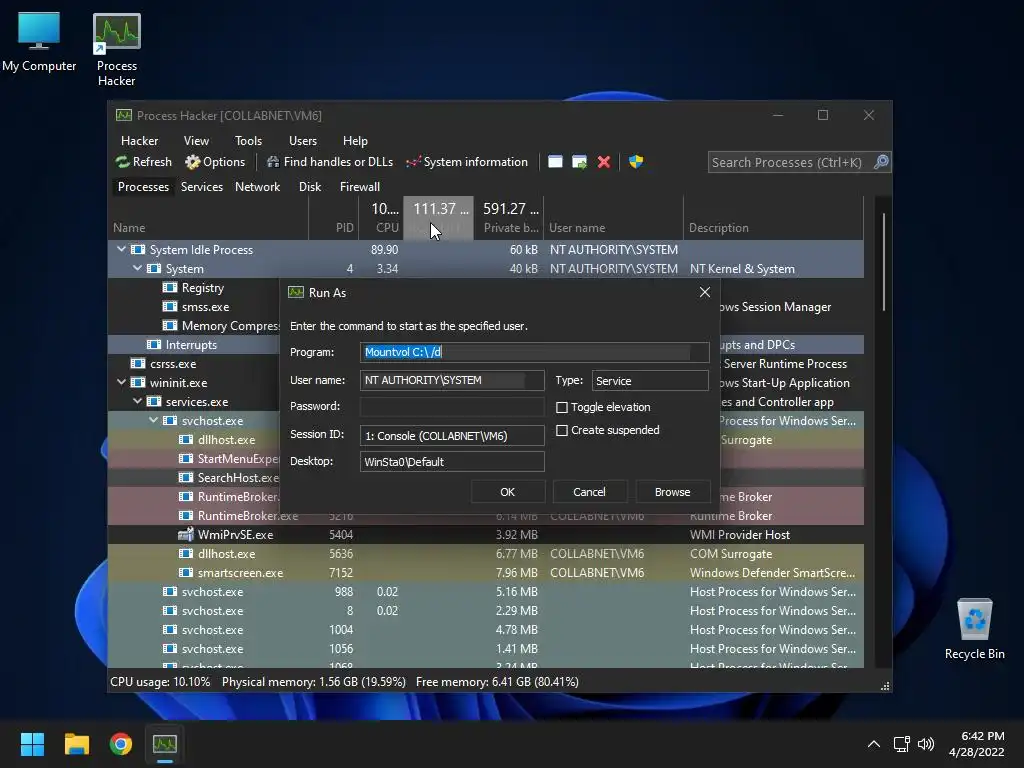Image resolution: width=1024 pixels, height=768 pixels.
Task: Open the Program combo box
Action: (534, 352)
